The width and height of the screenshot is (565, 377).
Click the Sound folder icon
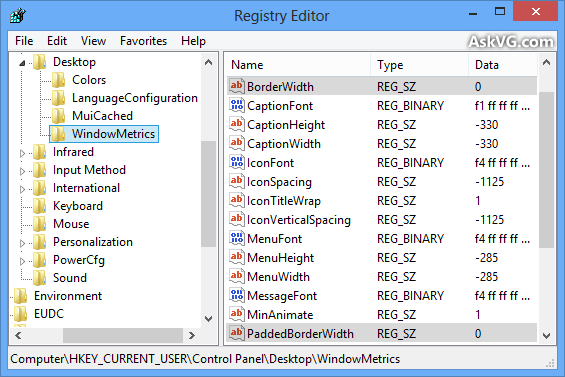pyautogui.click(x=40, y=278)
